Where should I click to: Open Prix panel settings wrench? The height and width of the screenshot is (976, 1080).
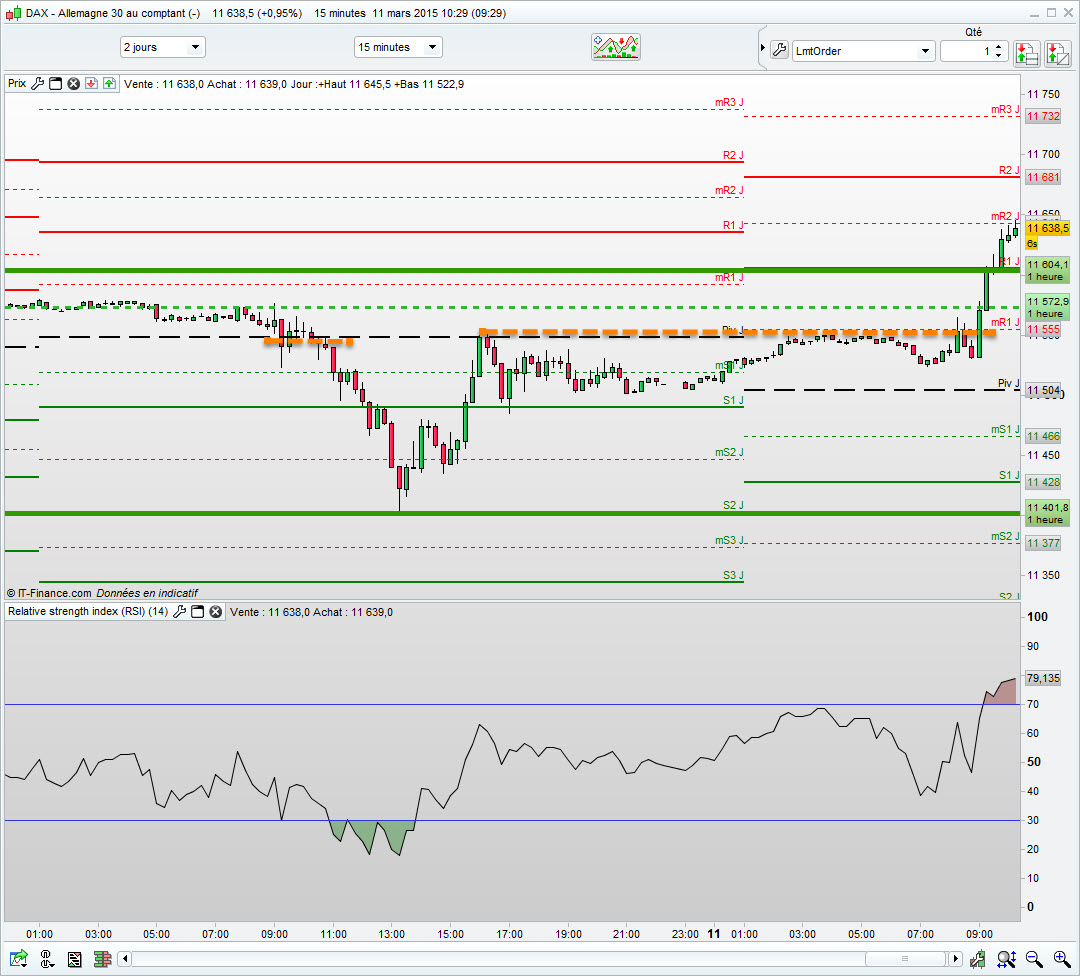38,84
